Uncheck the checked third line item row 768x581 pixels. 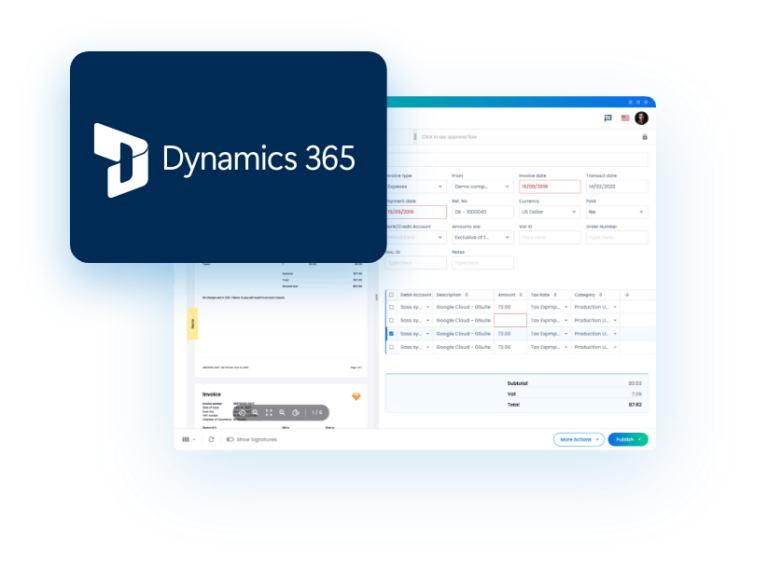pyautogui.click(x=391, y=333)
